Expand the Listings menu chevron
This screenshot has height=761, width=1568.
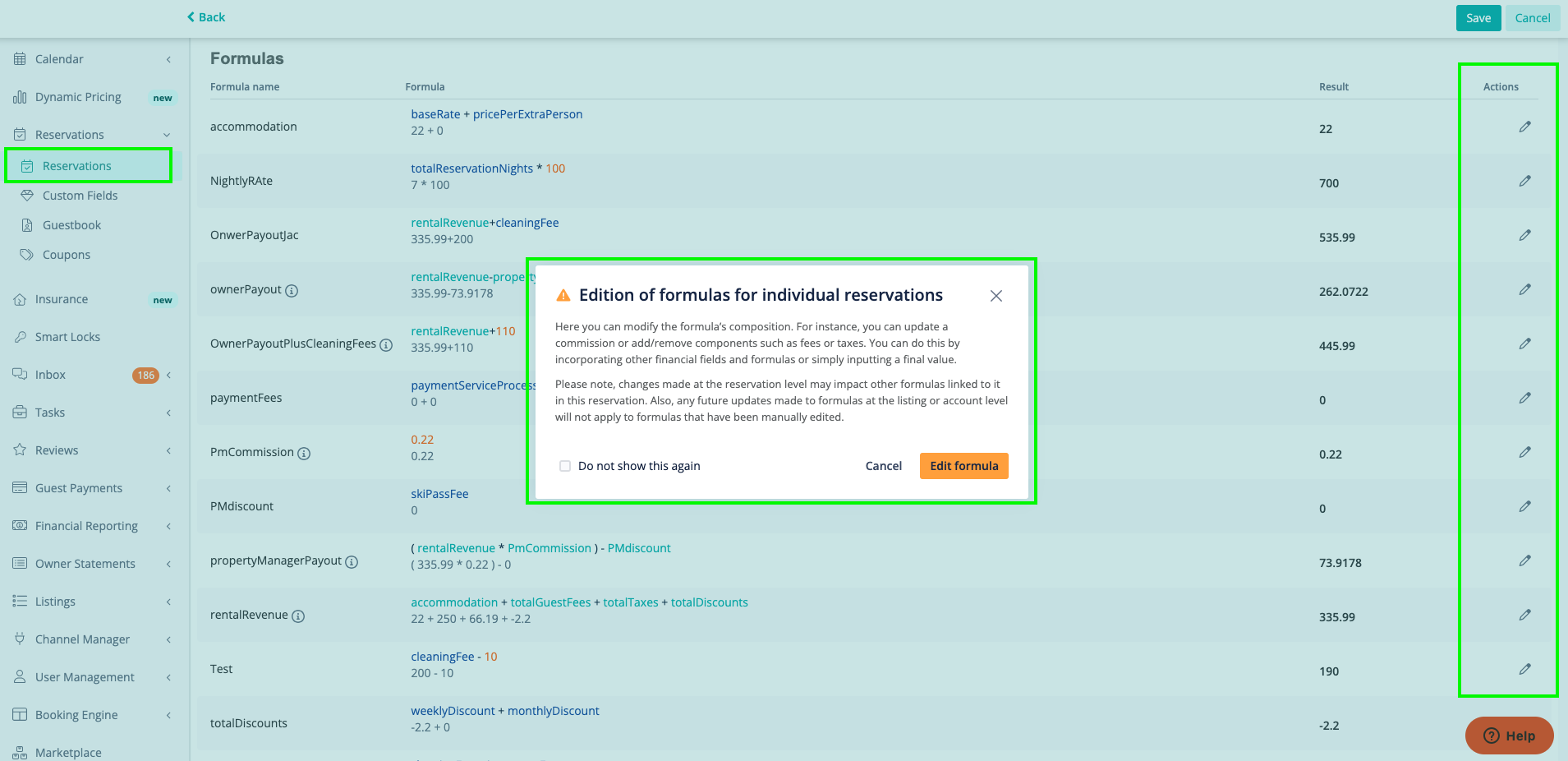[x=168, y=602]
